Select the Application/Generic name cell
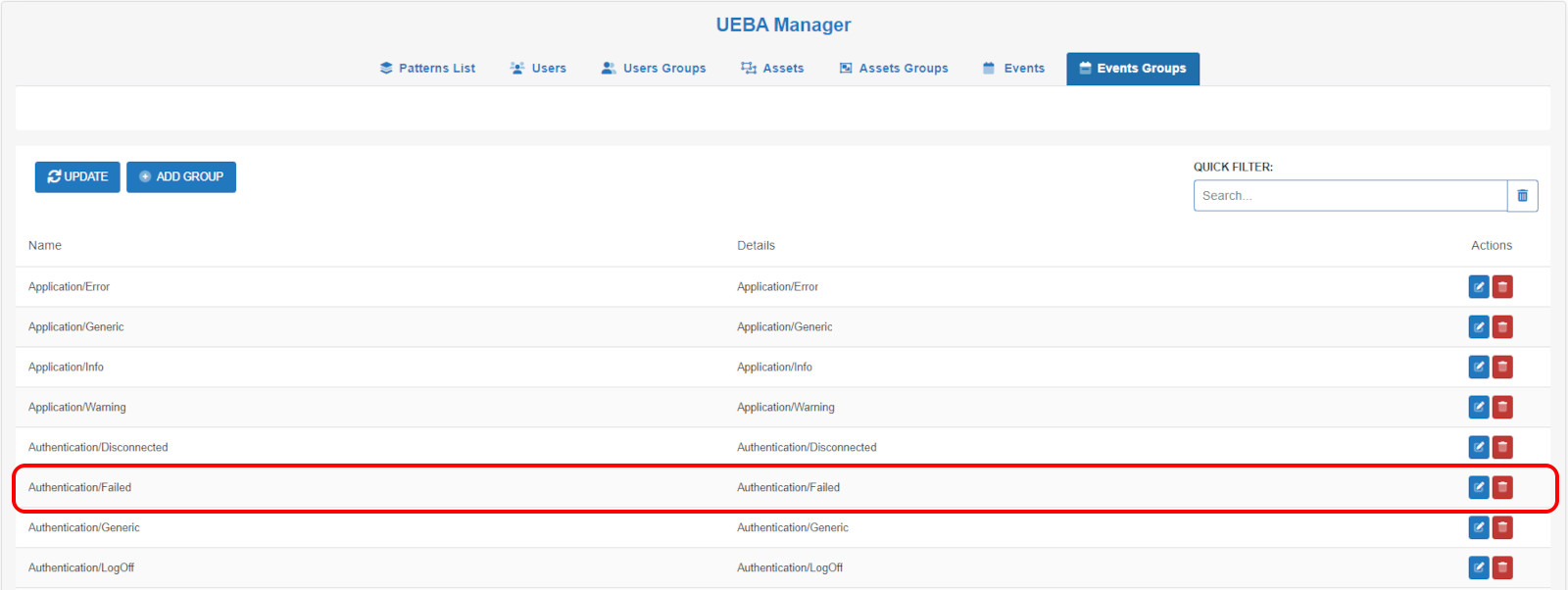1568x590 pixels. pos(76,327)
